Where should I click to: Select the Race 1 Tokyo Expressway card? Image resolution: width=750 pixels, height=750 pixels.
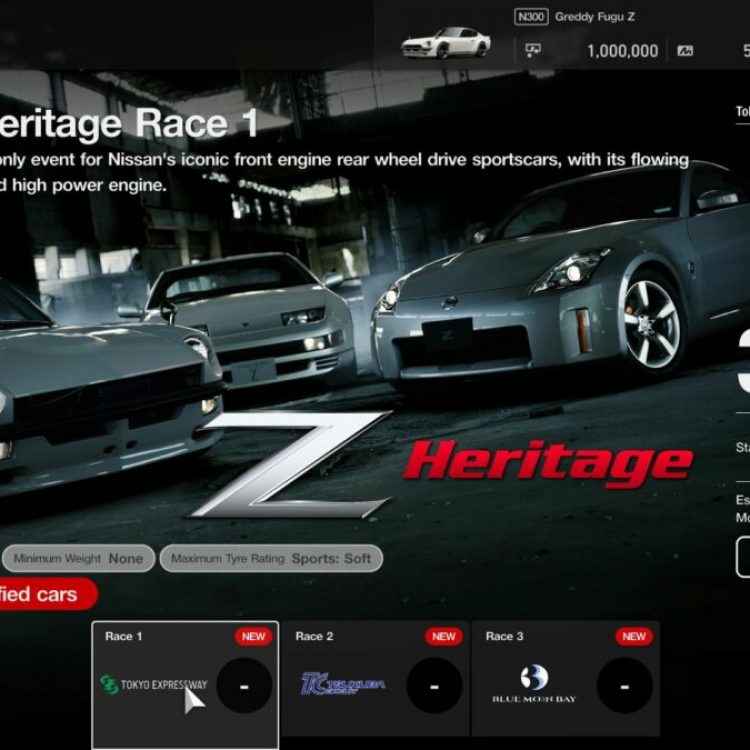coord(185,684)
